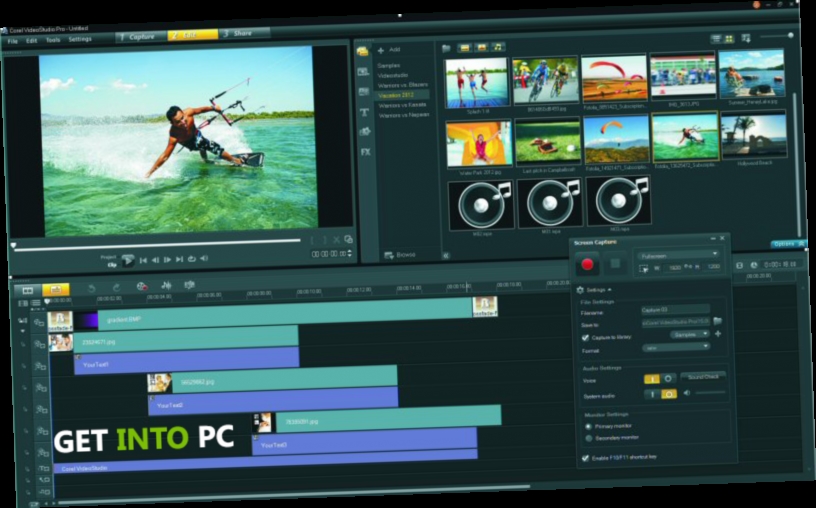Open the Title library T icon
The width and height of the screenshot is (816, 508).
[x=364, y=112]
